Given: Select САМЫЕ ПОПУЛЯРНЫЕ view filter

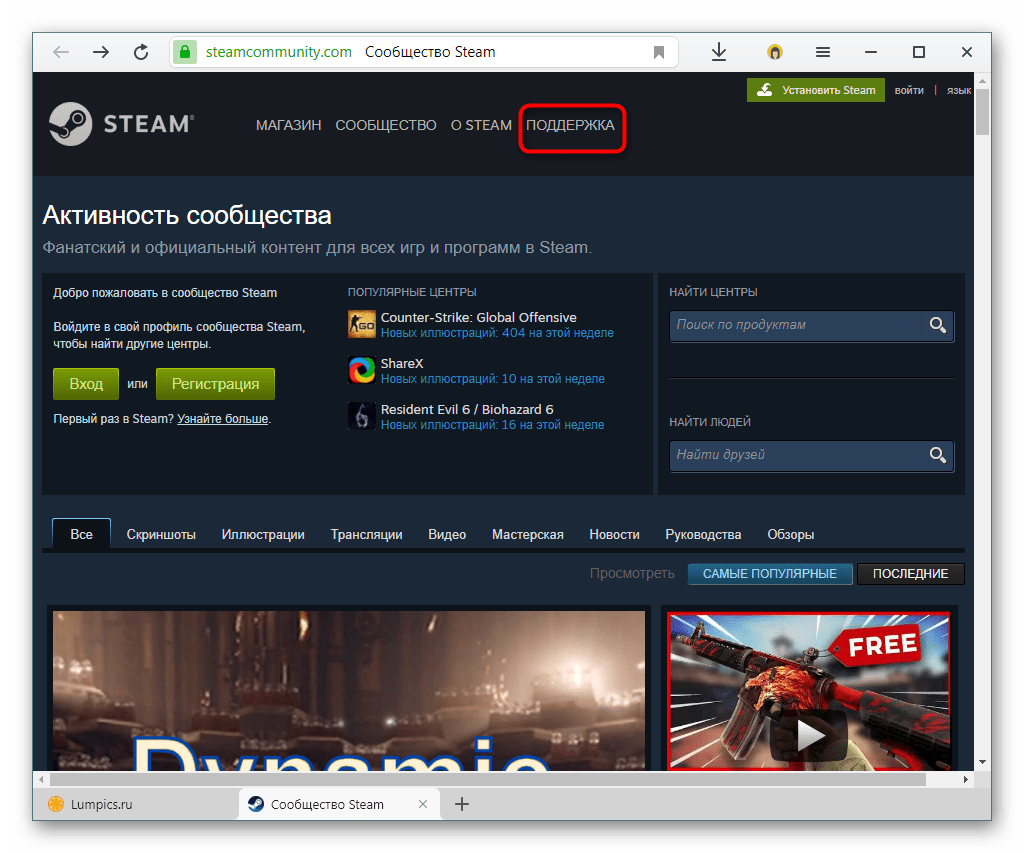Looking at the screenshot, I should 770,573.
